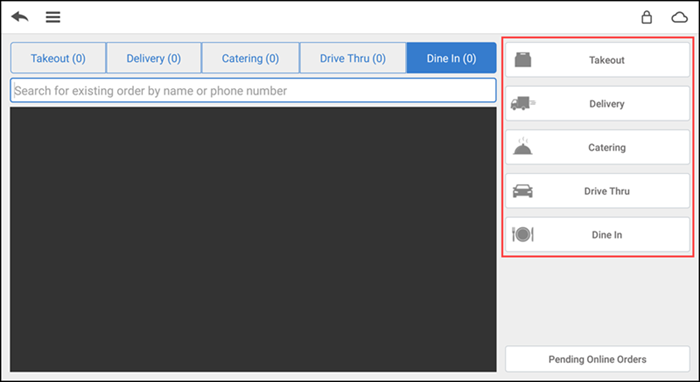Select the Drive Thru (0) tab
This screenshot has height=382, width=700.
pyautogui.click(x=353, y=58)
